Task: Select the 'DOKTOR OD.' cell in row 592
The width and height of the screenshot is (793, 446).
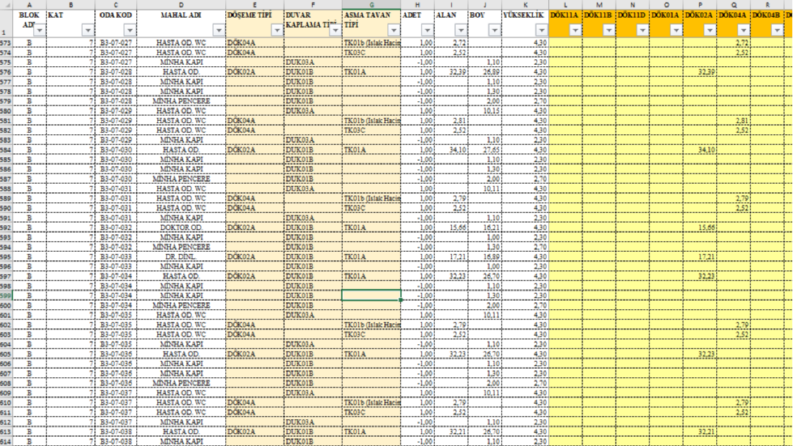Action: click(181, 228)
